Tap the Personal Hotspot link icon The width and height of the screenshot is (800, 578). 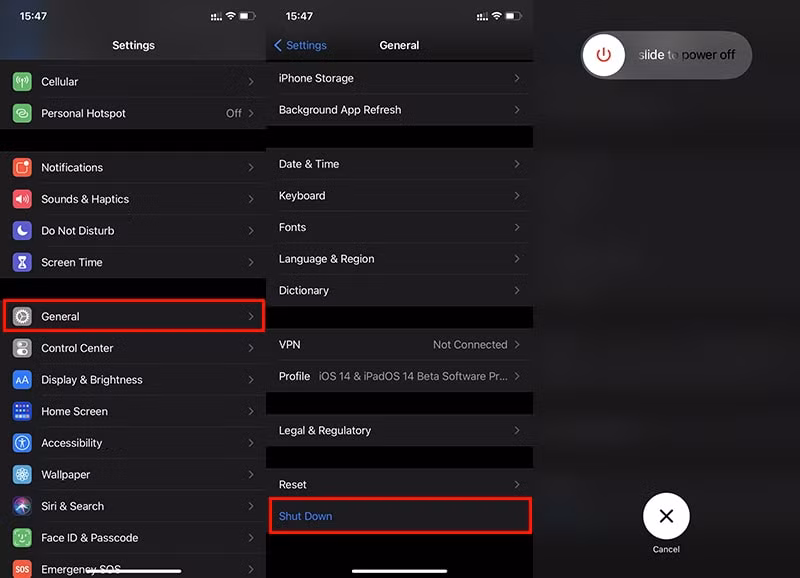point(22,113)
